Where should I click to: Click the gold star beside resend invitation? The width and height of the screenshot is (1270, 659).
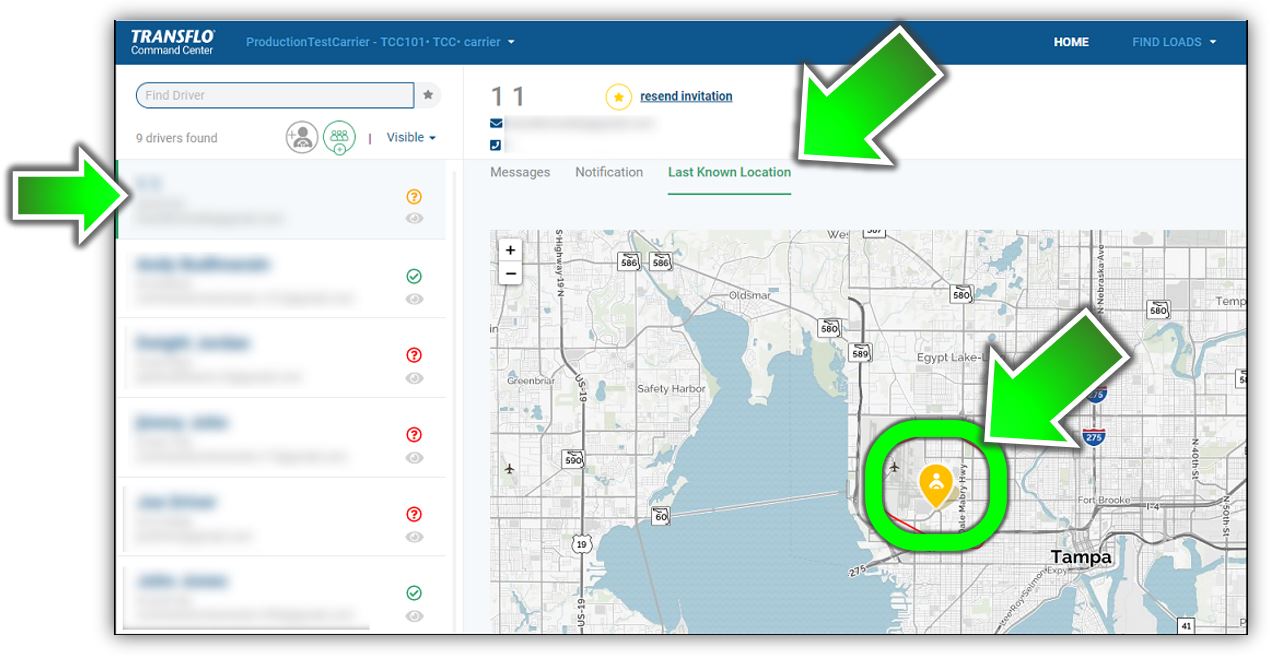tap(618, 97)
